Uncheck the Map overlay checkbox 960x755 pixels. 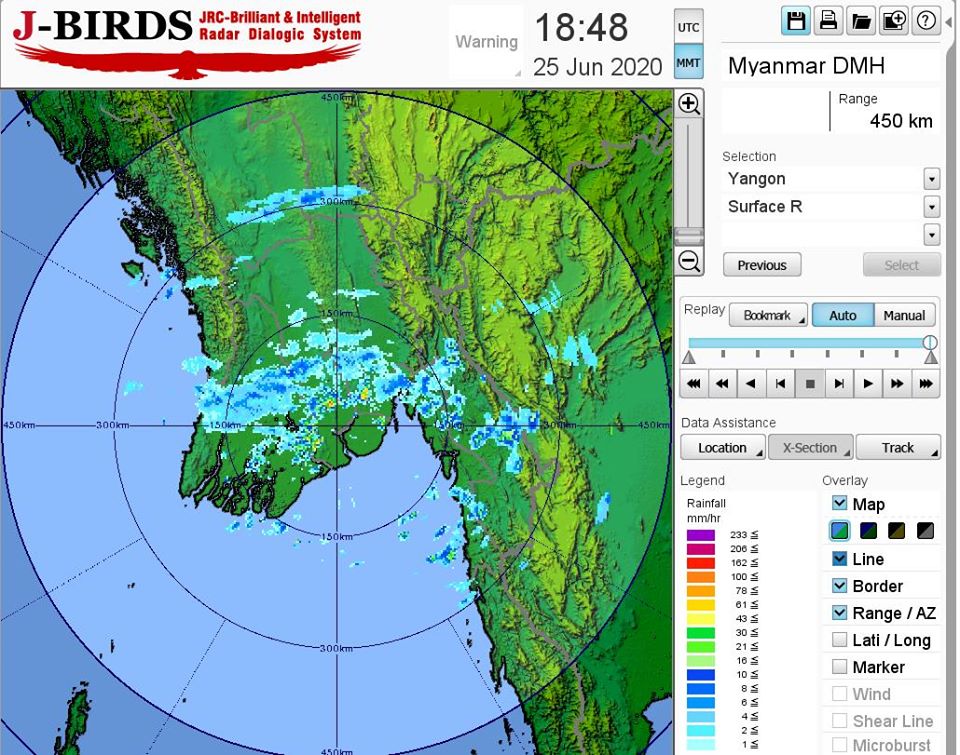pos(840,504)
